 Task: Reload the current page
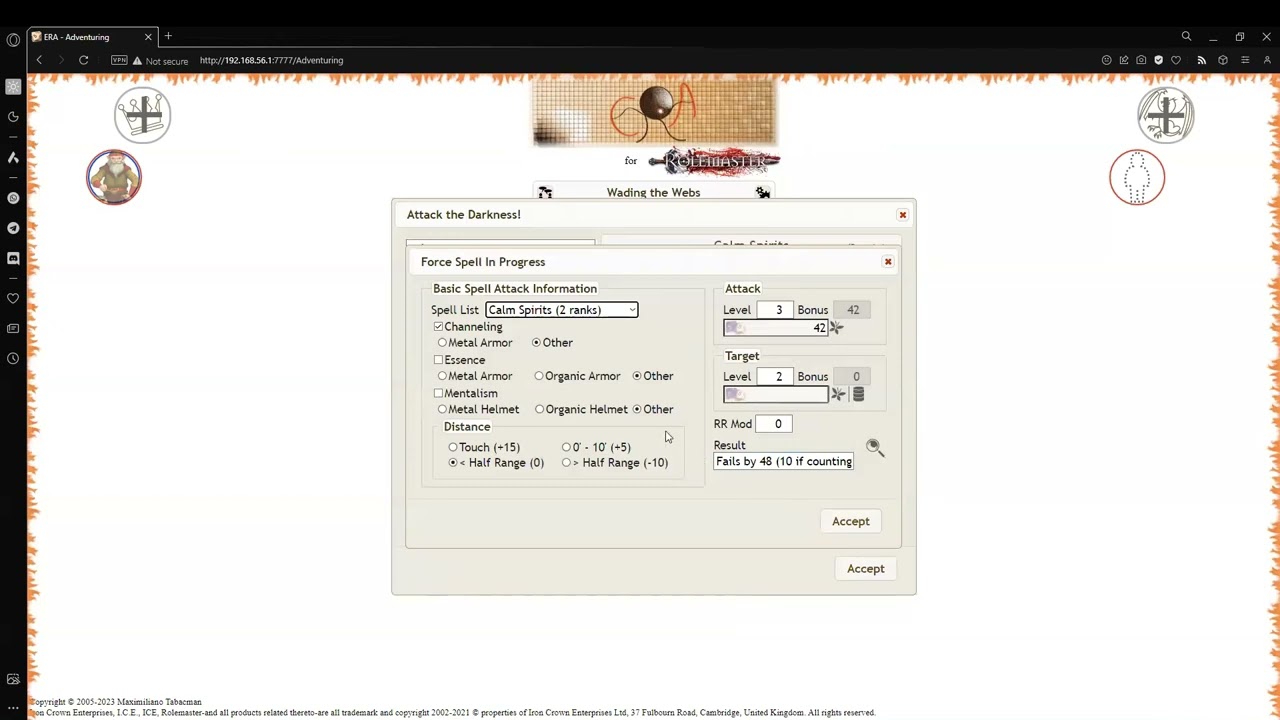tap(84, 61)
